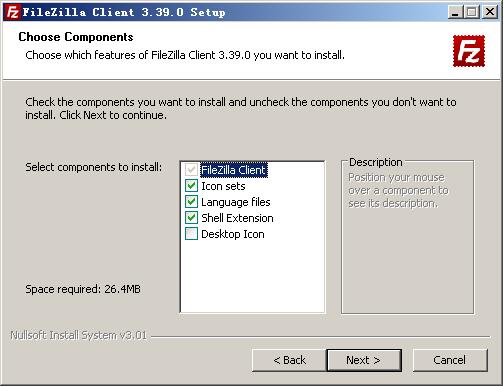Select the Shell Extension label
The width and height of the screenshot is (503, 386).
[x=237, y=218]
